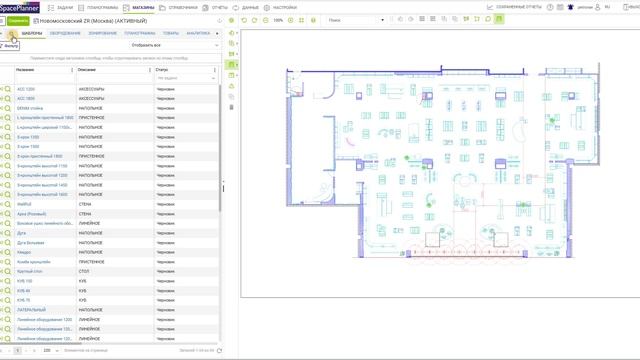Open the top ПЛАНОГРАММЫ menu
This screenshot has height=360, width=640.
pos(98,8)
